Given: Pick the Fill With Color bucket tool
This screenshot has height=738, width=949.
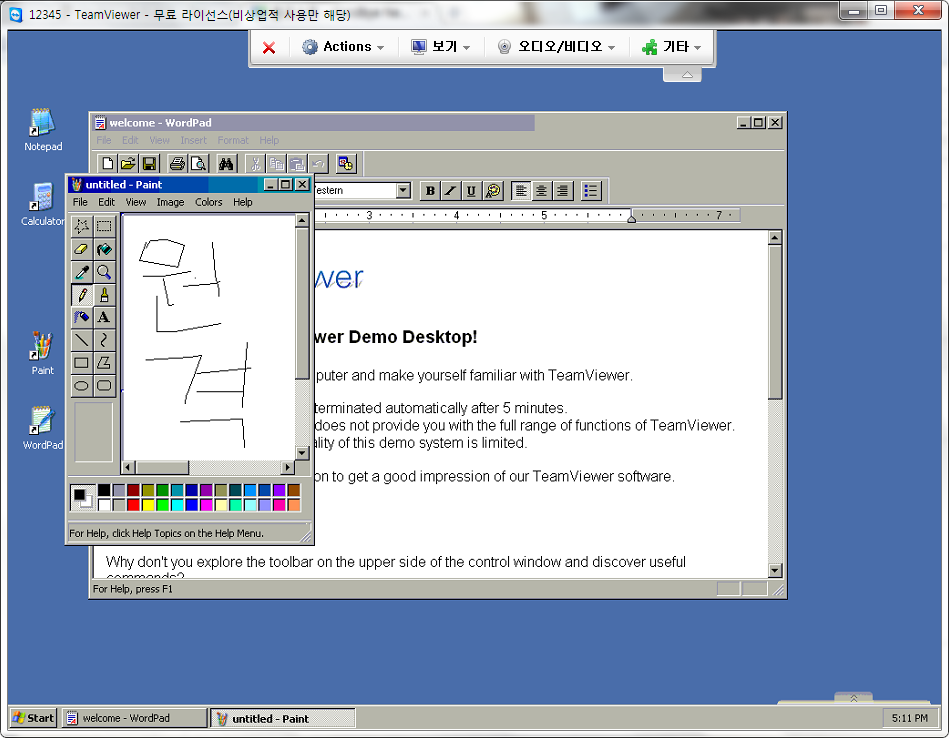Looking at the screenshot, I should pos(104,249).
